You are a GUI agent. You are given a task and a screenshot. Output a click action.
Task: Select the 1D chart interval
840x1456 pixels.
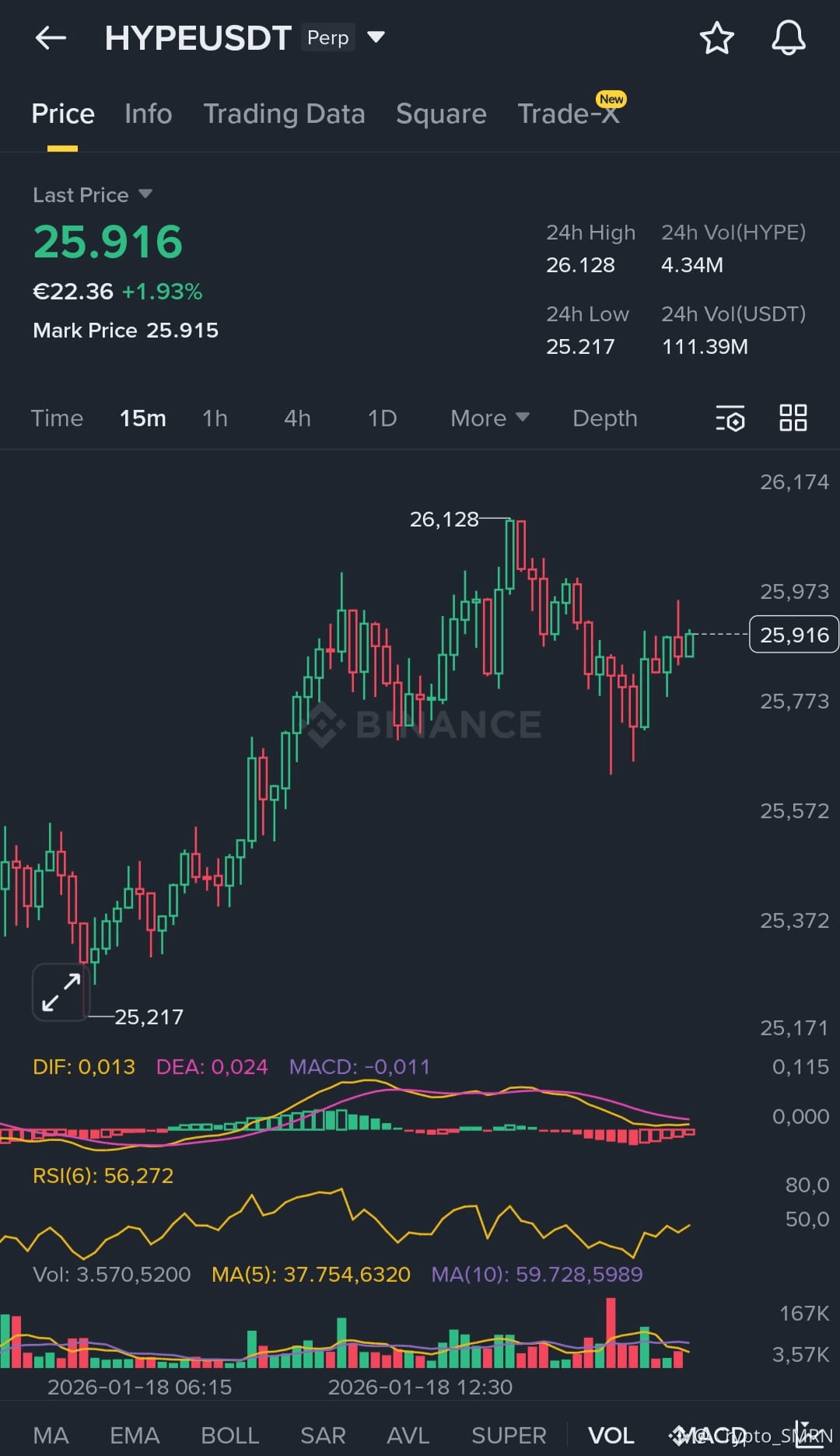tap(382, 418)
